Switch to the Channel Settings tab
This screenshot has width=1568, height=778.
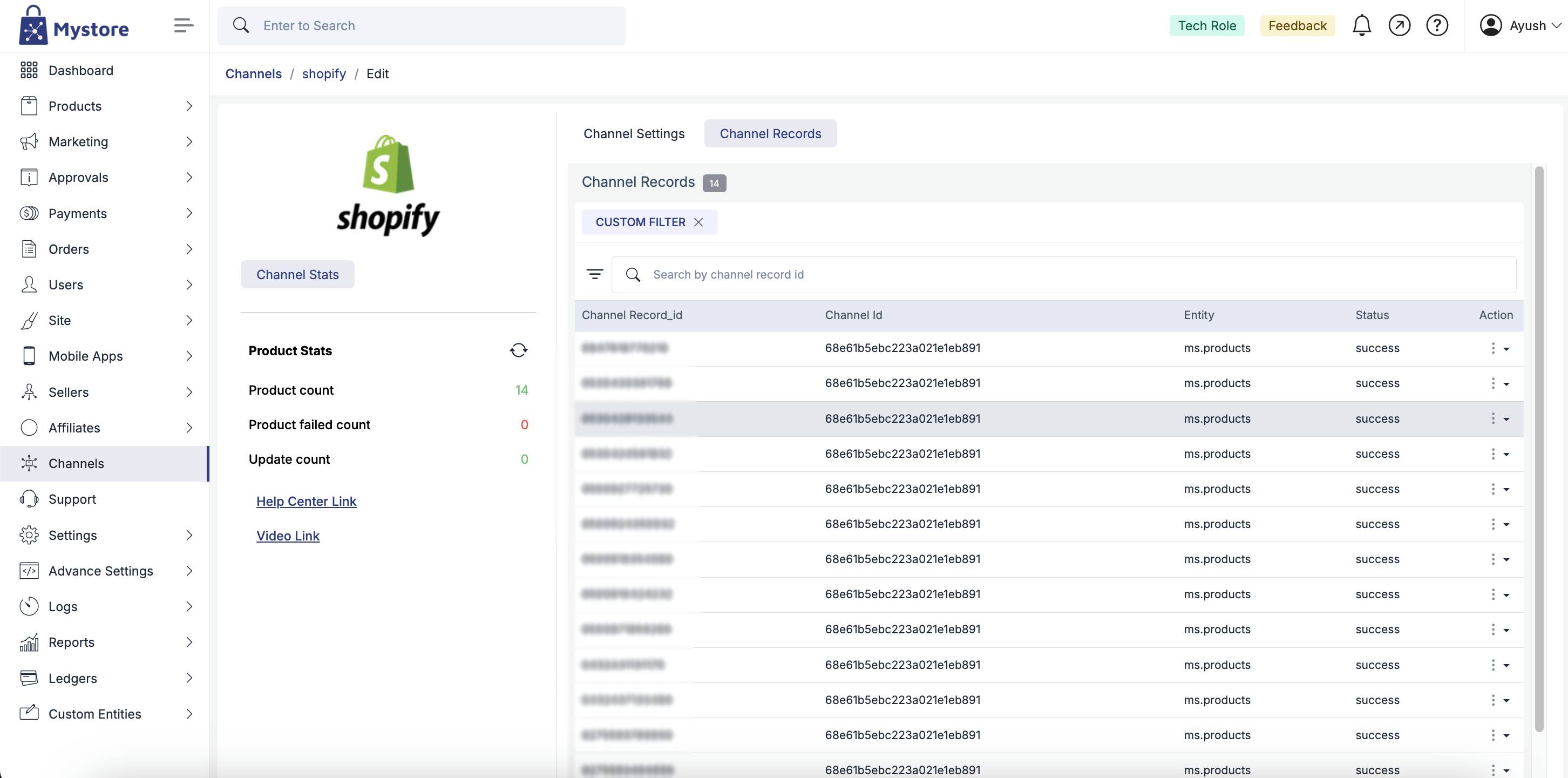click(634, 133)
